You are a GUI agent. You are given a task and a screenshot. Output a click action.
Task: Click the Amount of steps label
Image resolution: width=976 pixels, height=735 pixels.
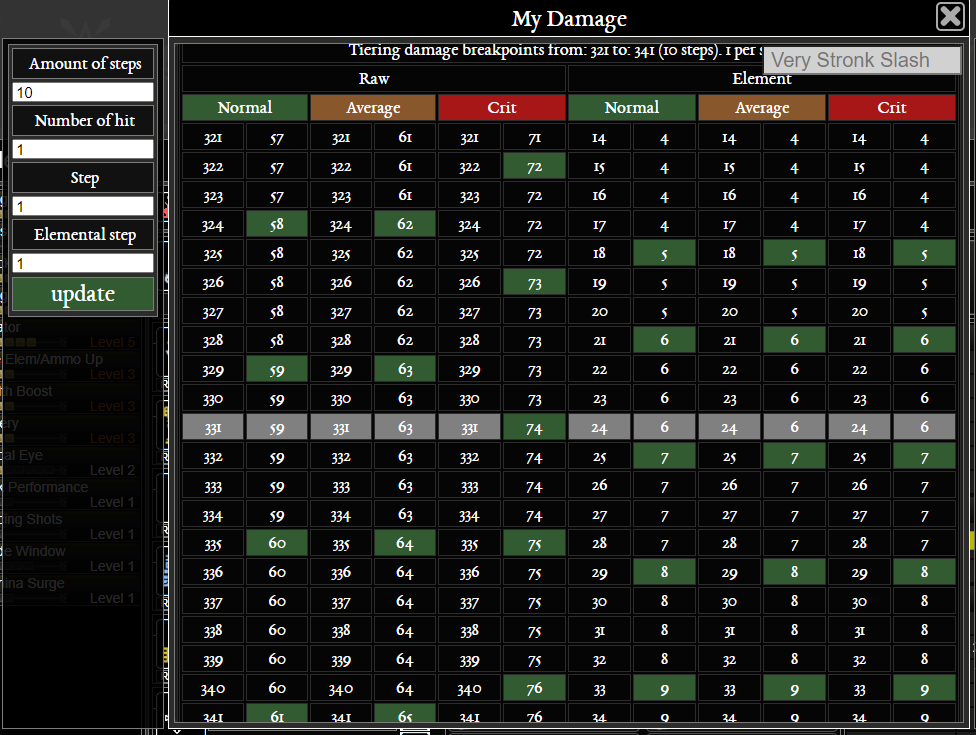click(x=85, y=63)
